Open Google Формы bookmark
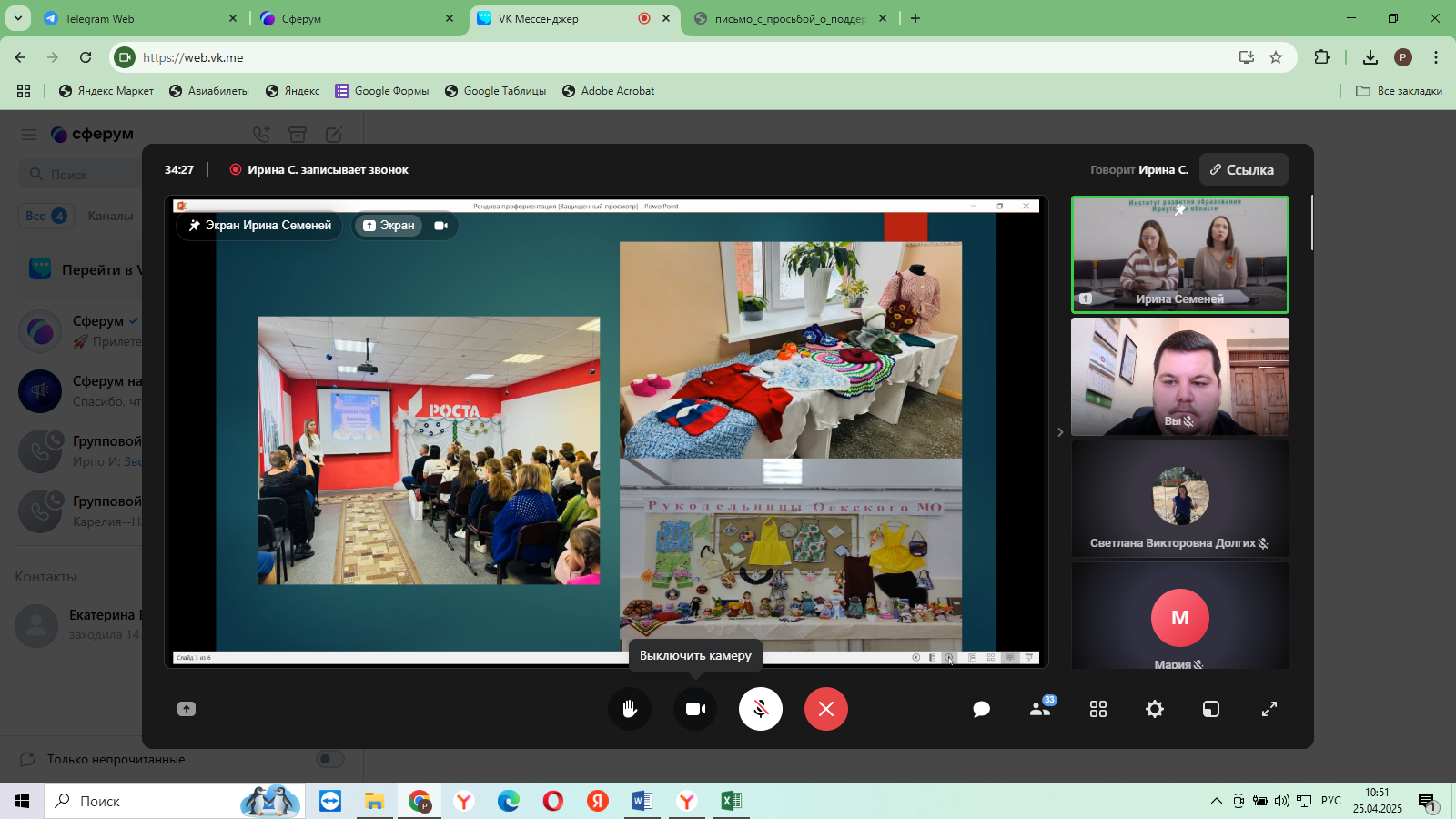1456x819 pixels. [x=382, y=91]
